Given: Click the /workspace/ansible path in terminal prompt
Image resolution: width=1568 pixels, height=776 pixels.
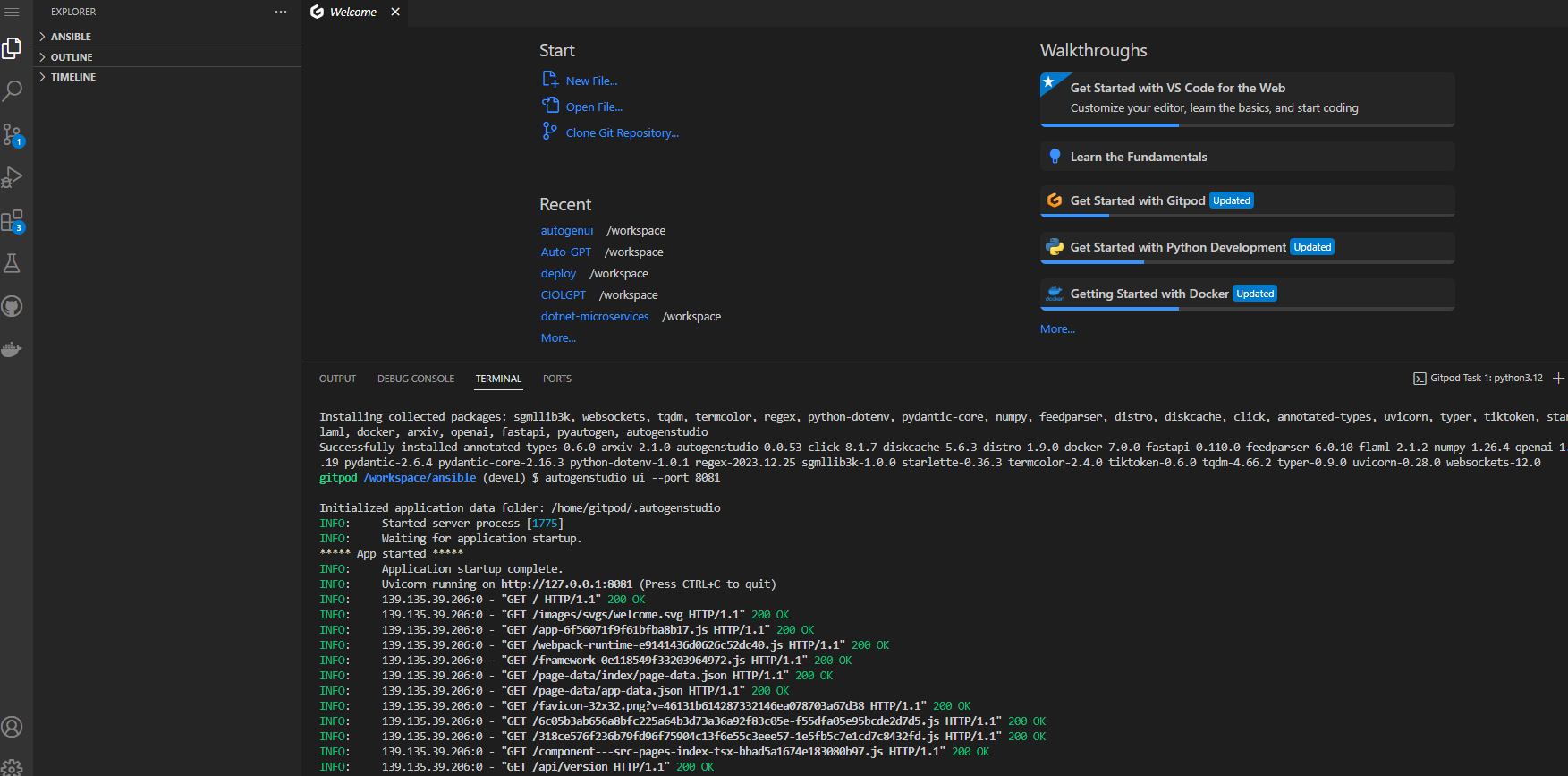Looking at the screenshot, I should (420, 478).
